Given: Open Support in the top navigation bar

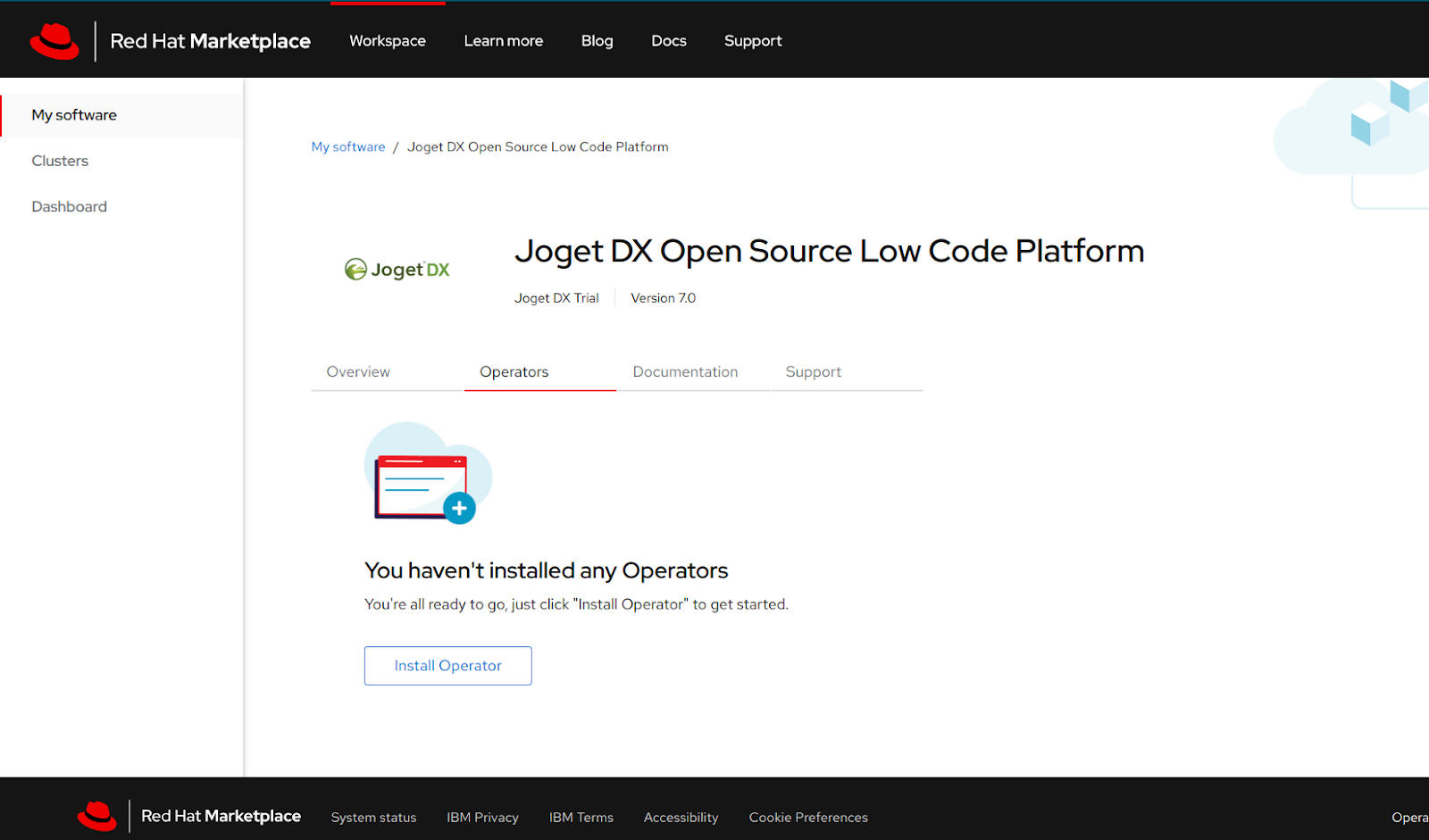Looking at the screenshot, I should (753, 41).
